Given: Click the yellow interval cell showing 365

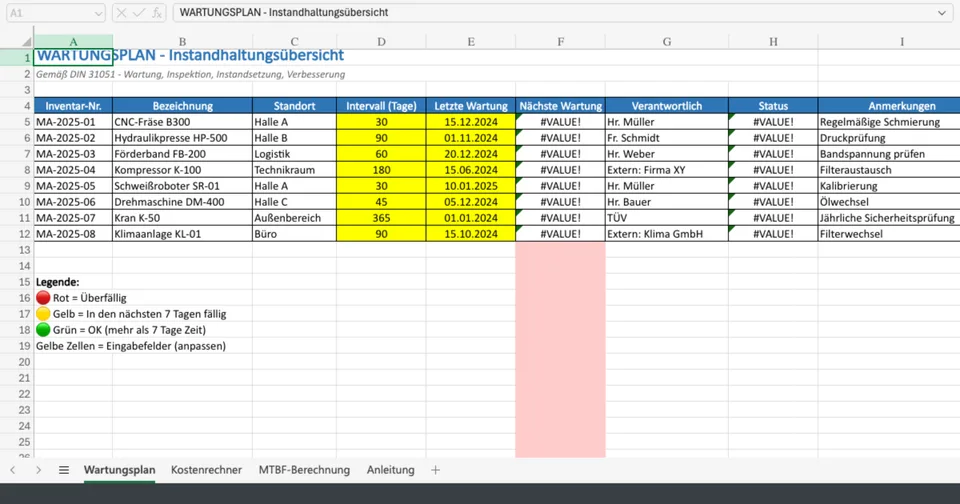Looking at the screenshot, I should click(381, 218).
